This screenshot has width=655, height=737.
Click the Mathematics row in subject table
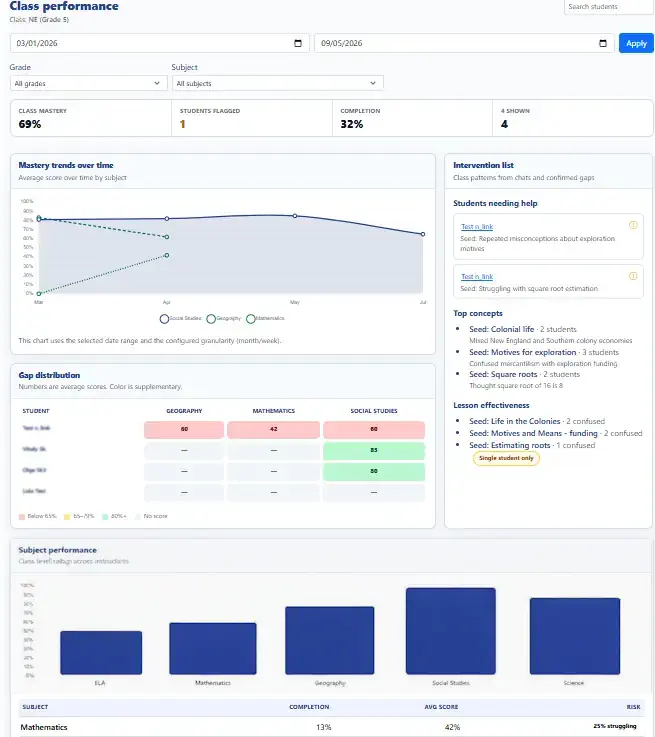pyautogui.click(x=332, y=727)
